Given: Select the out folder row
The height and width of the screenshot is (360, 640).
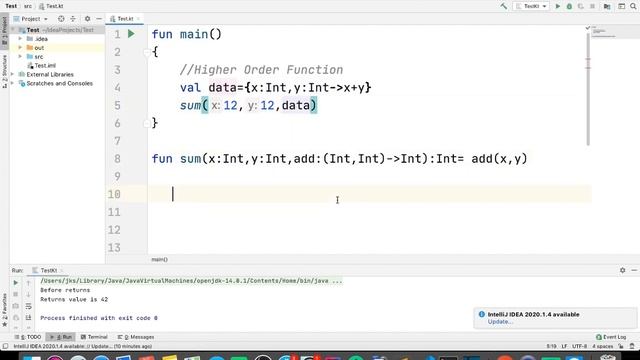Looking at the screenshot, I should (x=57, y=48).
